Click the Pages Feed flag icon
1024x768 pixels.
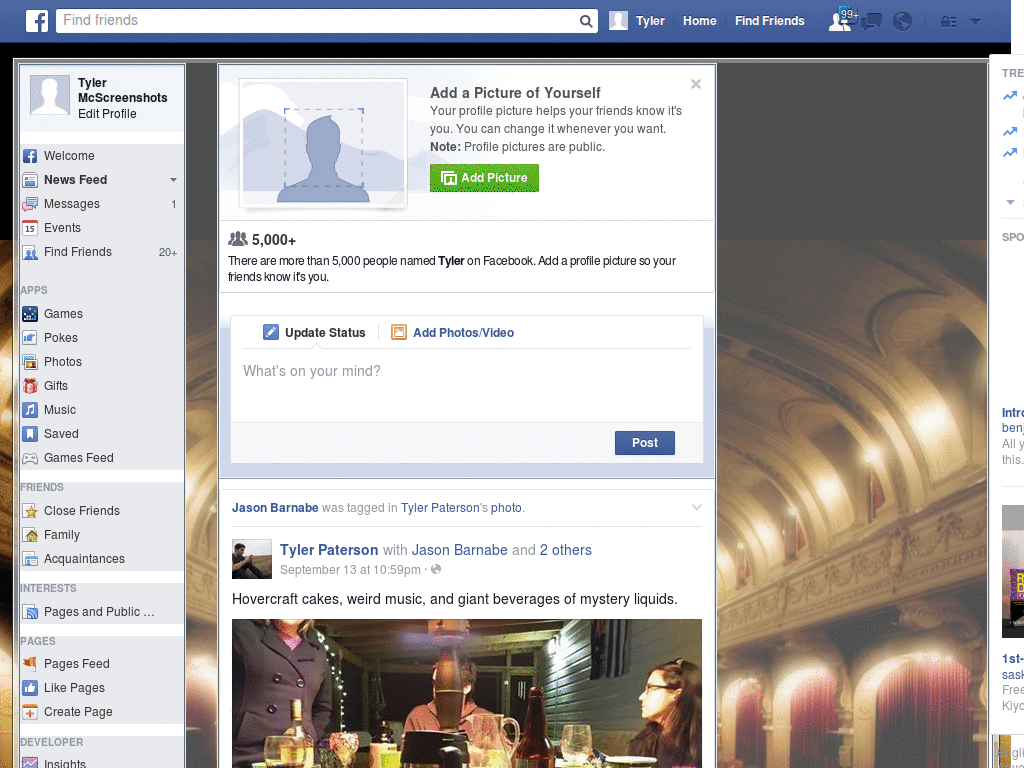30,664
